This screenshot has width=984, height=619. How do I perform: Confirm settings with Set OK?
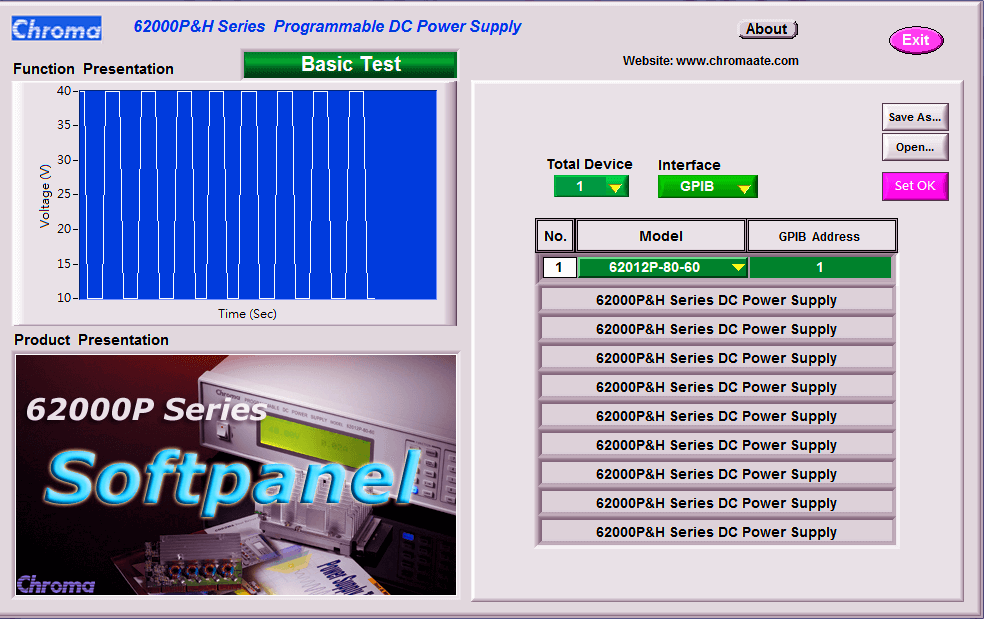[915, 186]
